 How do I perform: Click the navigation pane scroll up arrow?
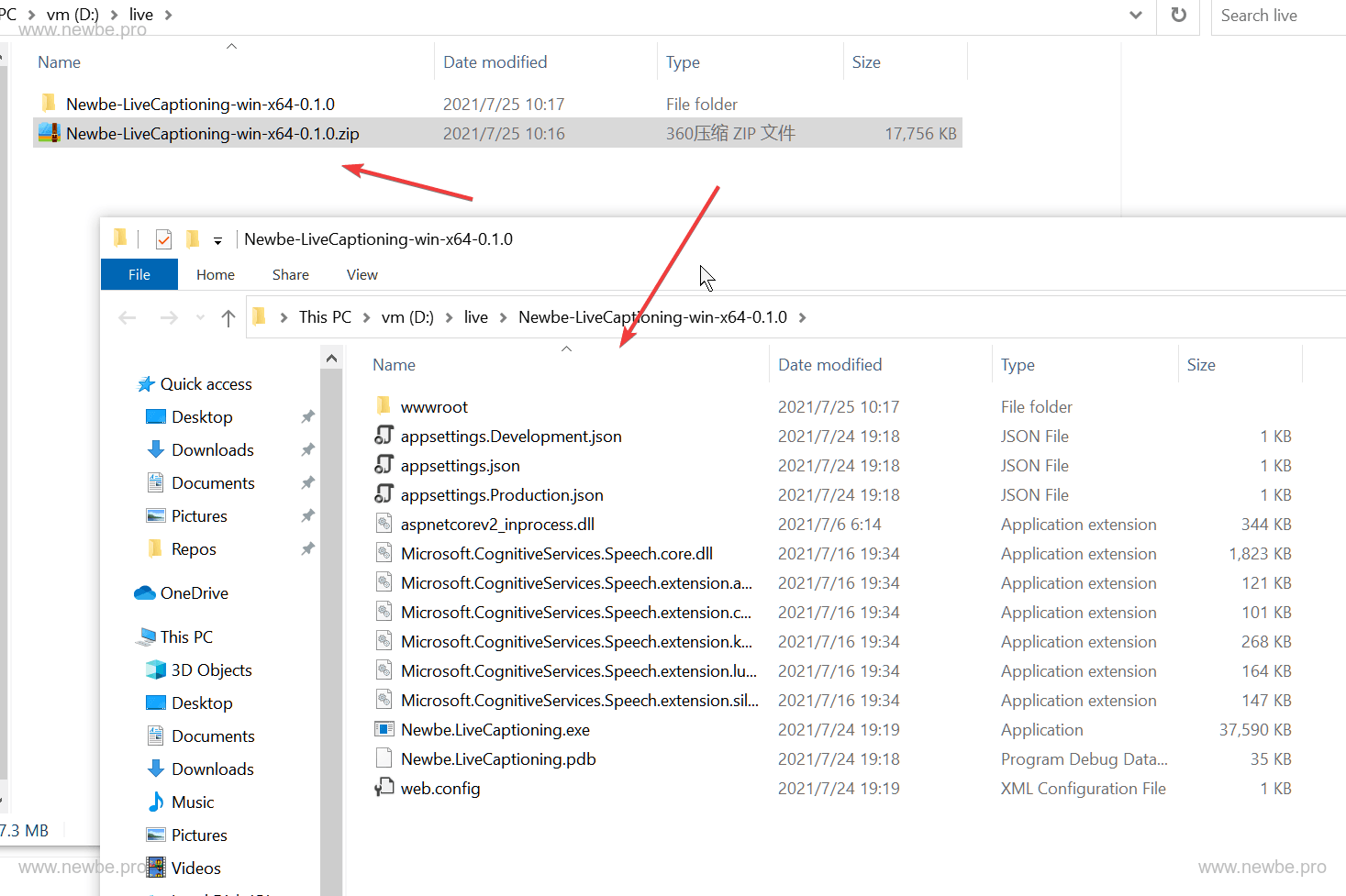(x=331, y=359)
